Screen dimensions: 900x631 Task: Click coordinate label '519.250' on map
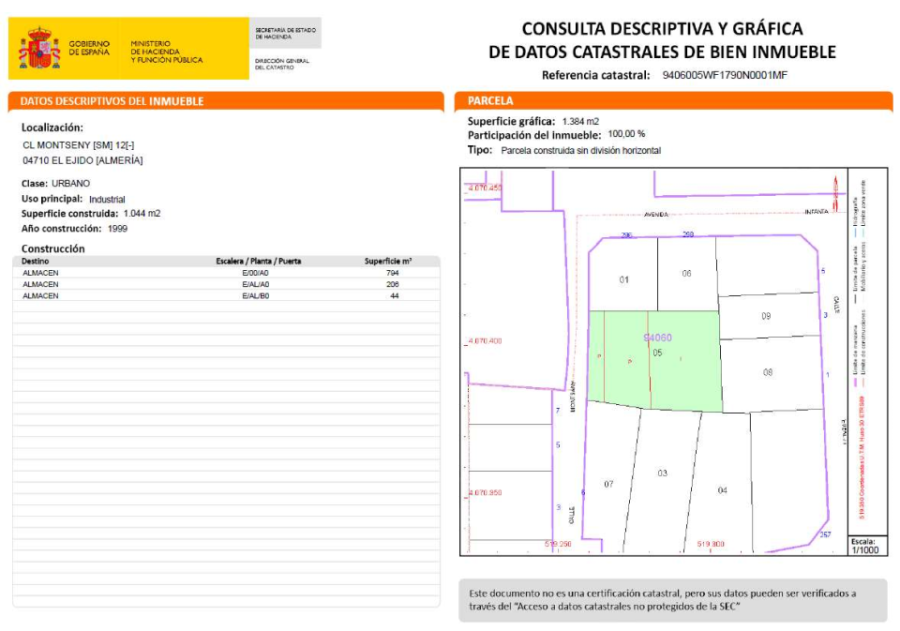[558, 544]
